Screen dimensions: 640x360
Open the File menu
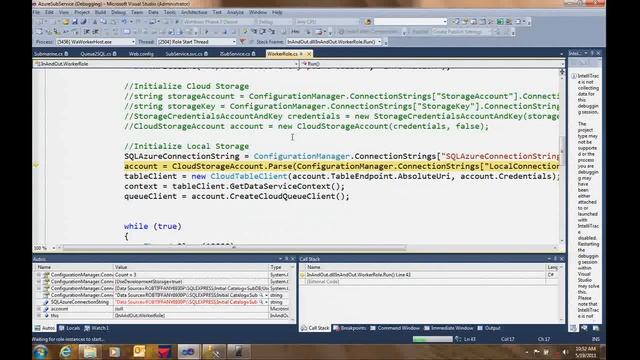point(37,12)
